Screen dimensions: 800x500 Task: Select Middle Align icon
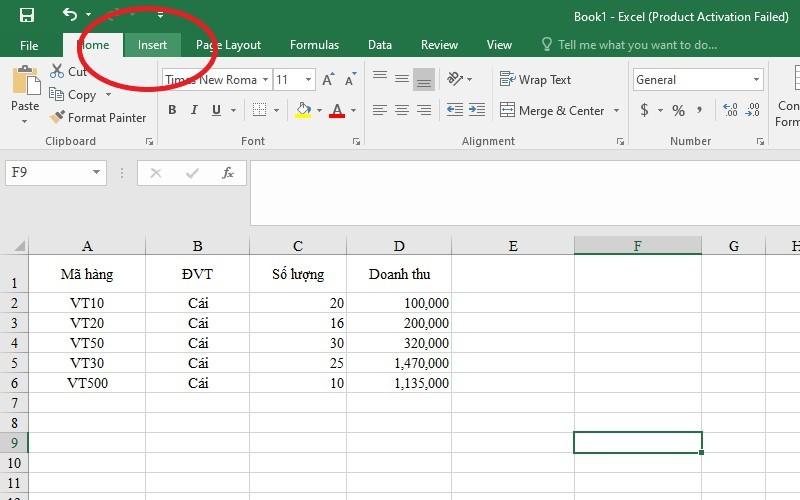click(402, 78)
